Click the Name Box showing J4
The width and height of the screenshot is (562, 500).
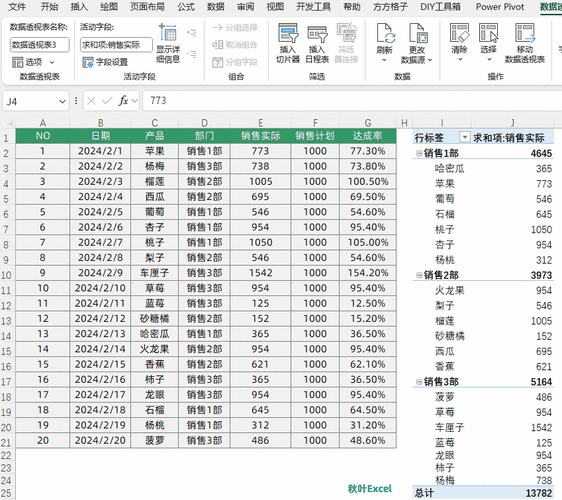click(x=30, y=101)
